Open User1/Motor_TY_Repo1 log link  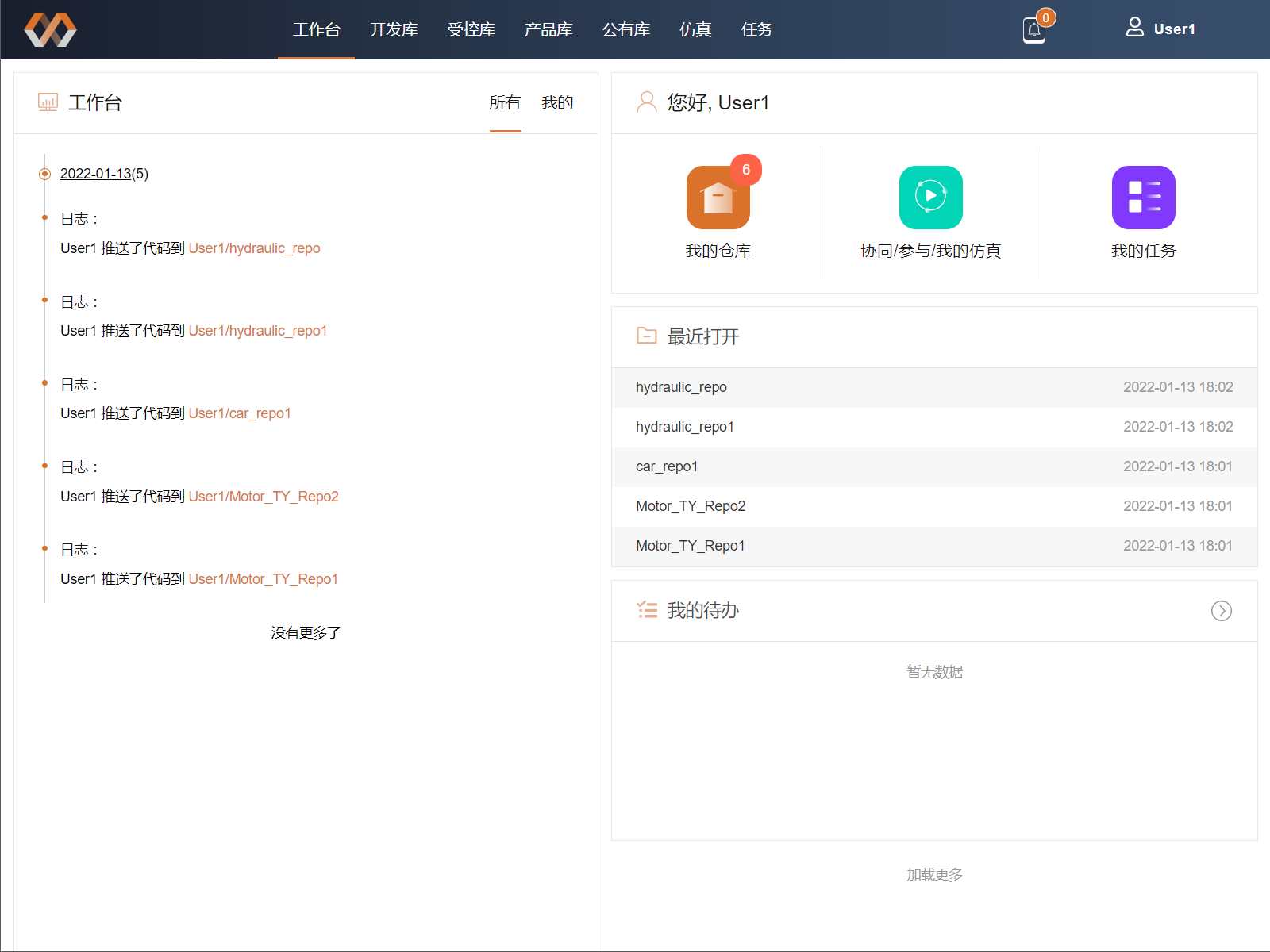(x=263, y=579)
